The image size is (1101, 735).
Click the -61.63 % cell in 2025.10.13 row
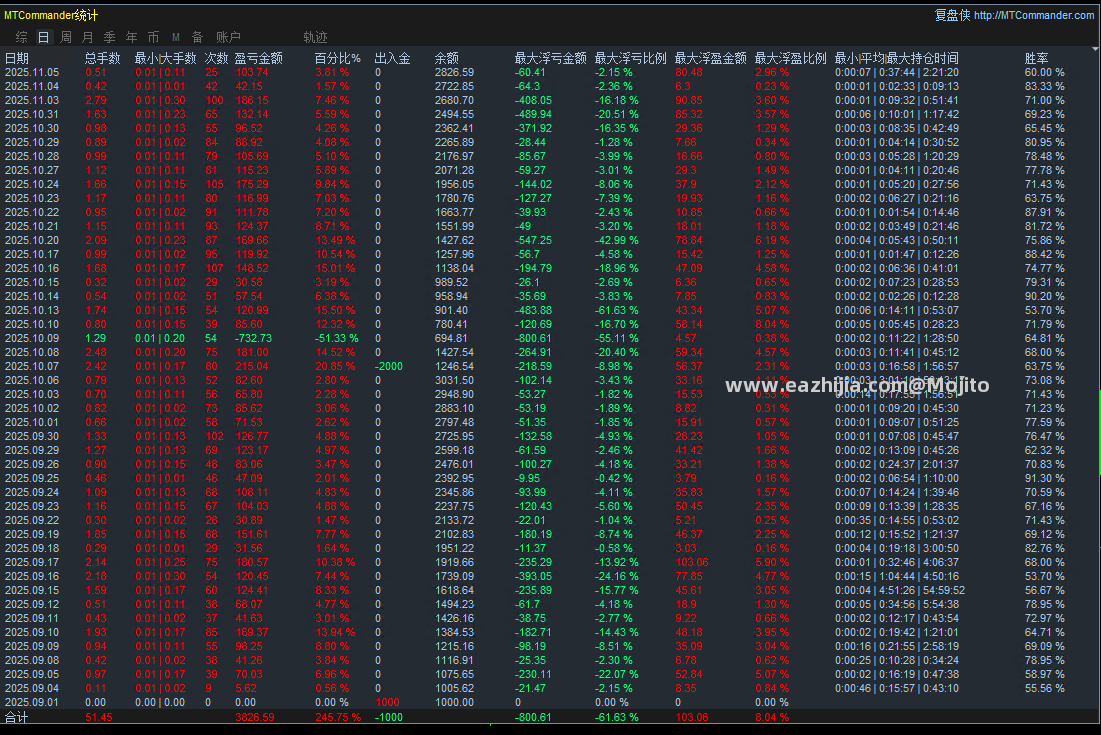[617, 310]
